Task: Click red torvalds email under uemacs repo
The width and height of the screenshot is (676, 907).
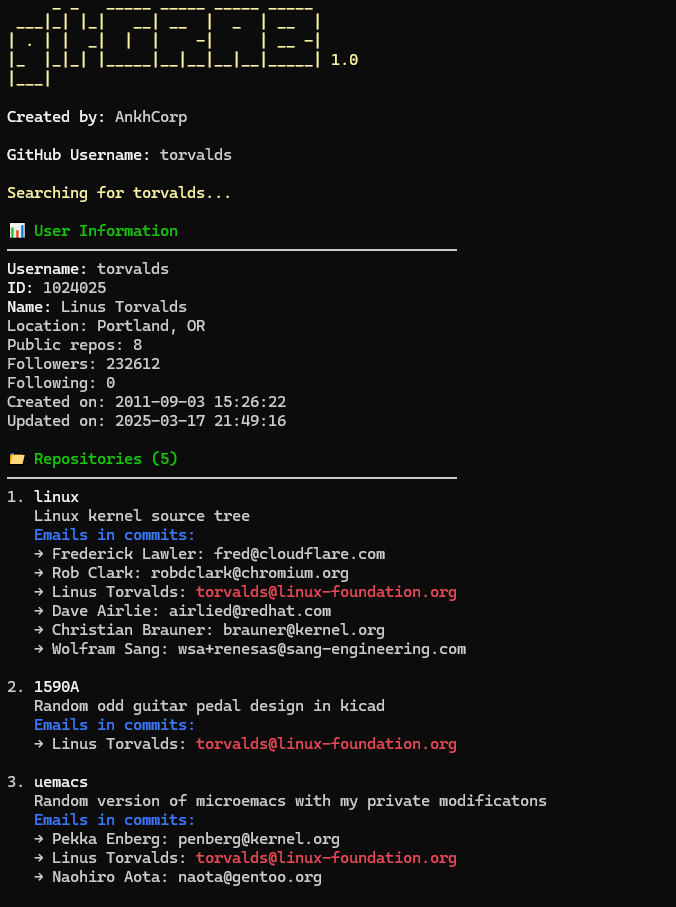Action: (x=326, y=858)
